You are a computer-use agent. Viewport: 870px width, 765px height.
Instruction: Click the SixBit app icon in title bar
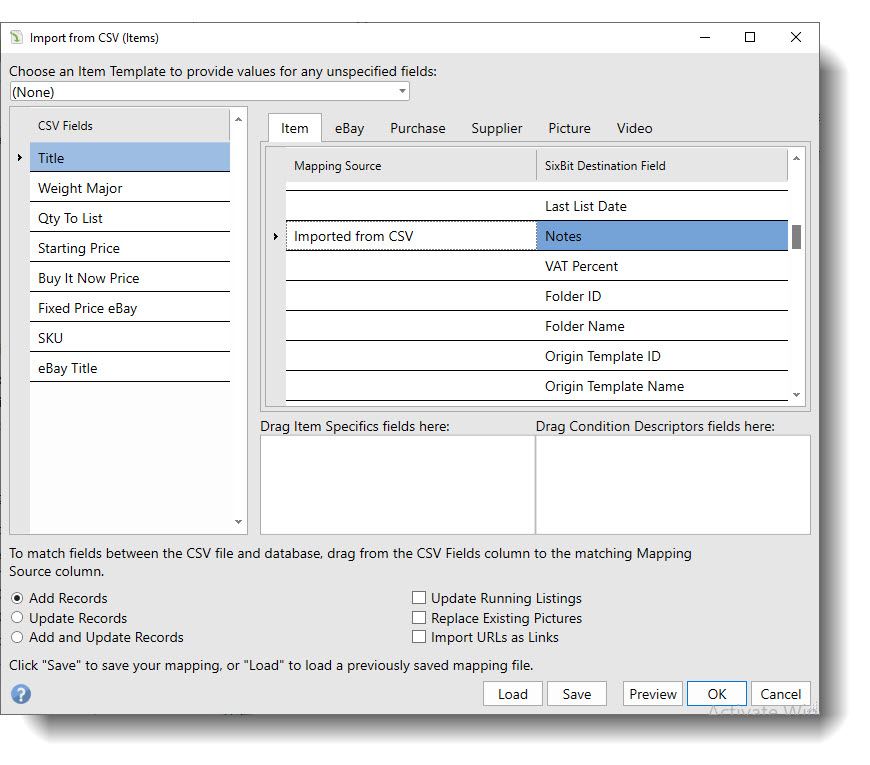pyautogui.click(x=18, y=36)
